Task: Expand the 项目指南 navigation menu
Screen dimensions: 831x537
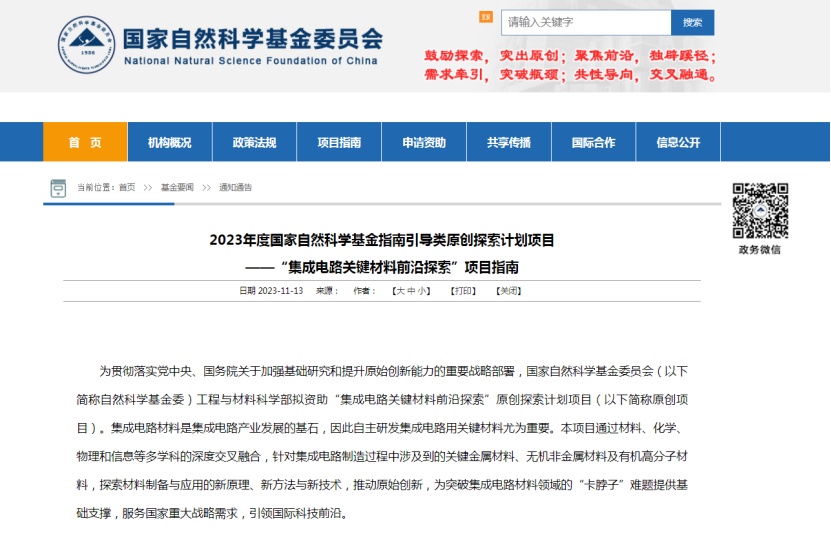Action: pos(339,142)
